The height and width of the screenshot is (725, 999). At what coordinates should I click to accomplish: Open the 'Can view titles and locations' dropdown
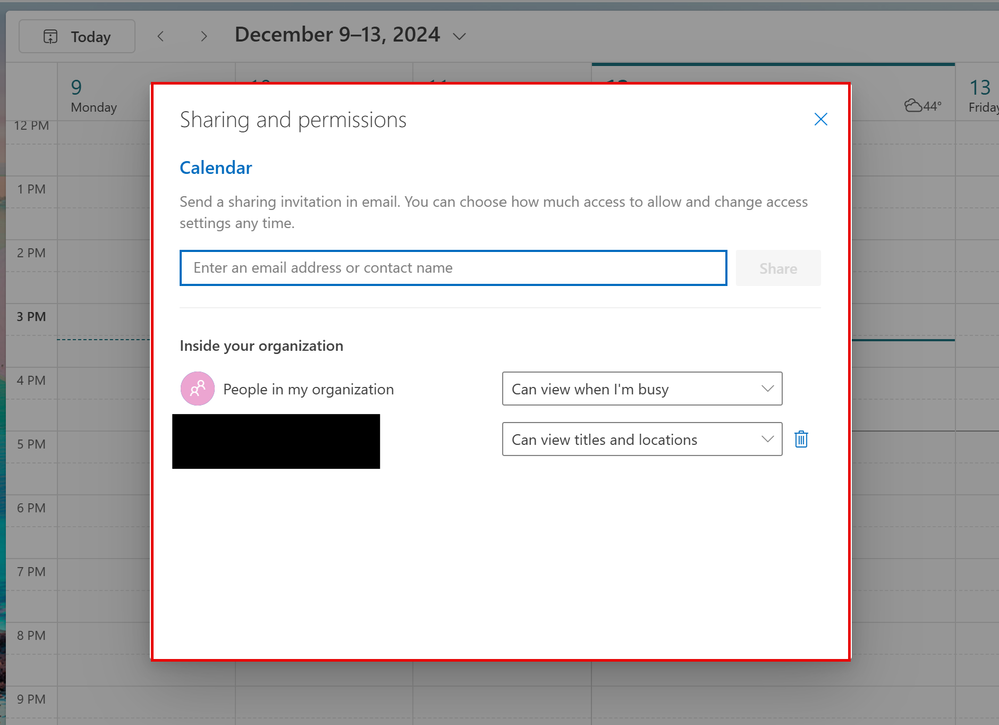642,439
